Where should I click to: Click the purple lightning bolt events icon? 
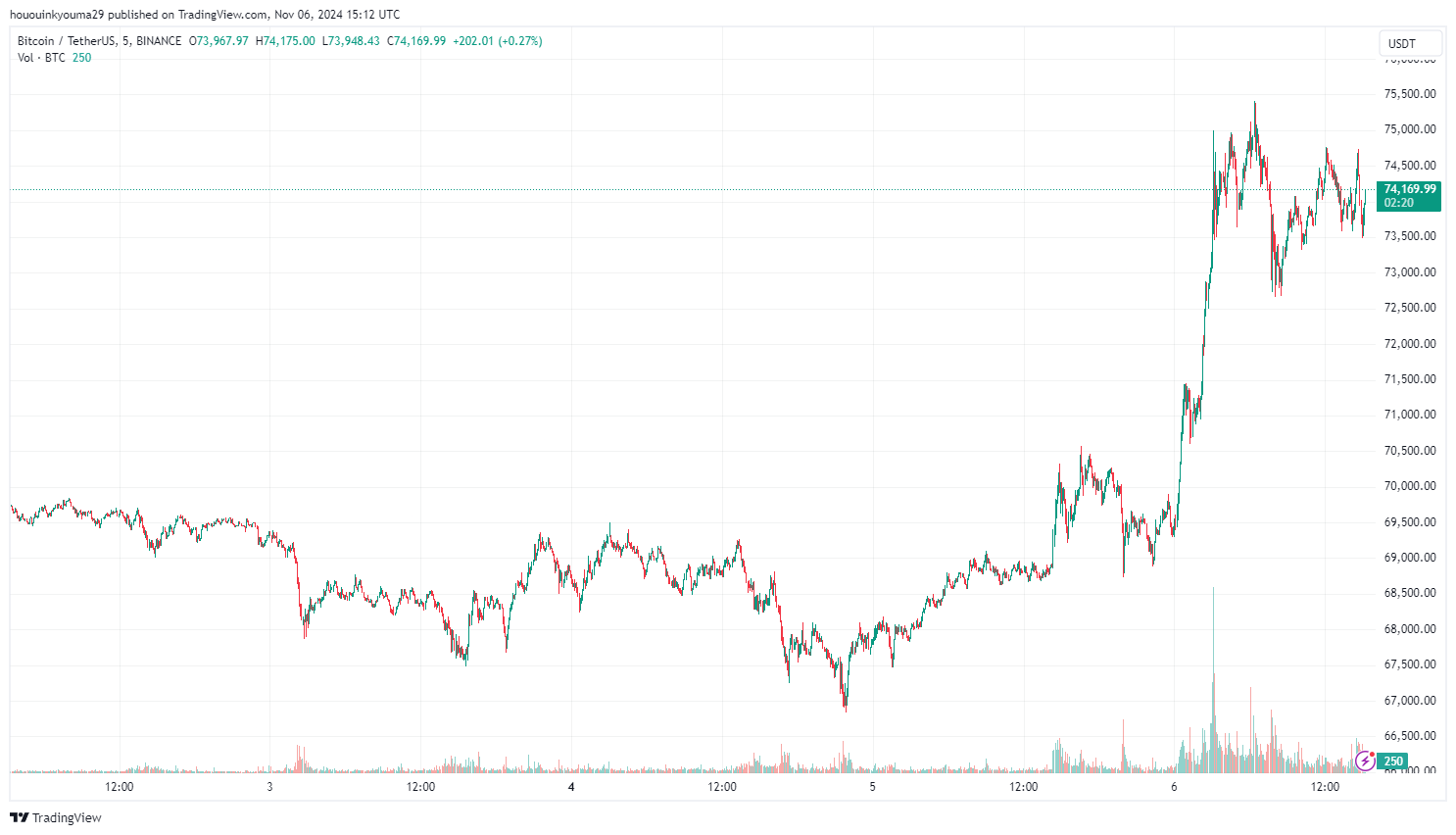pos(1365,761)
